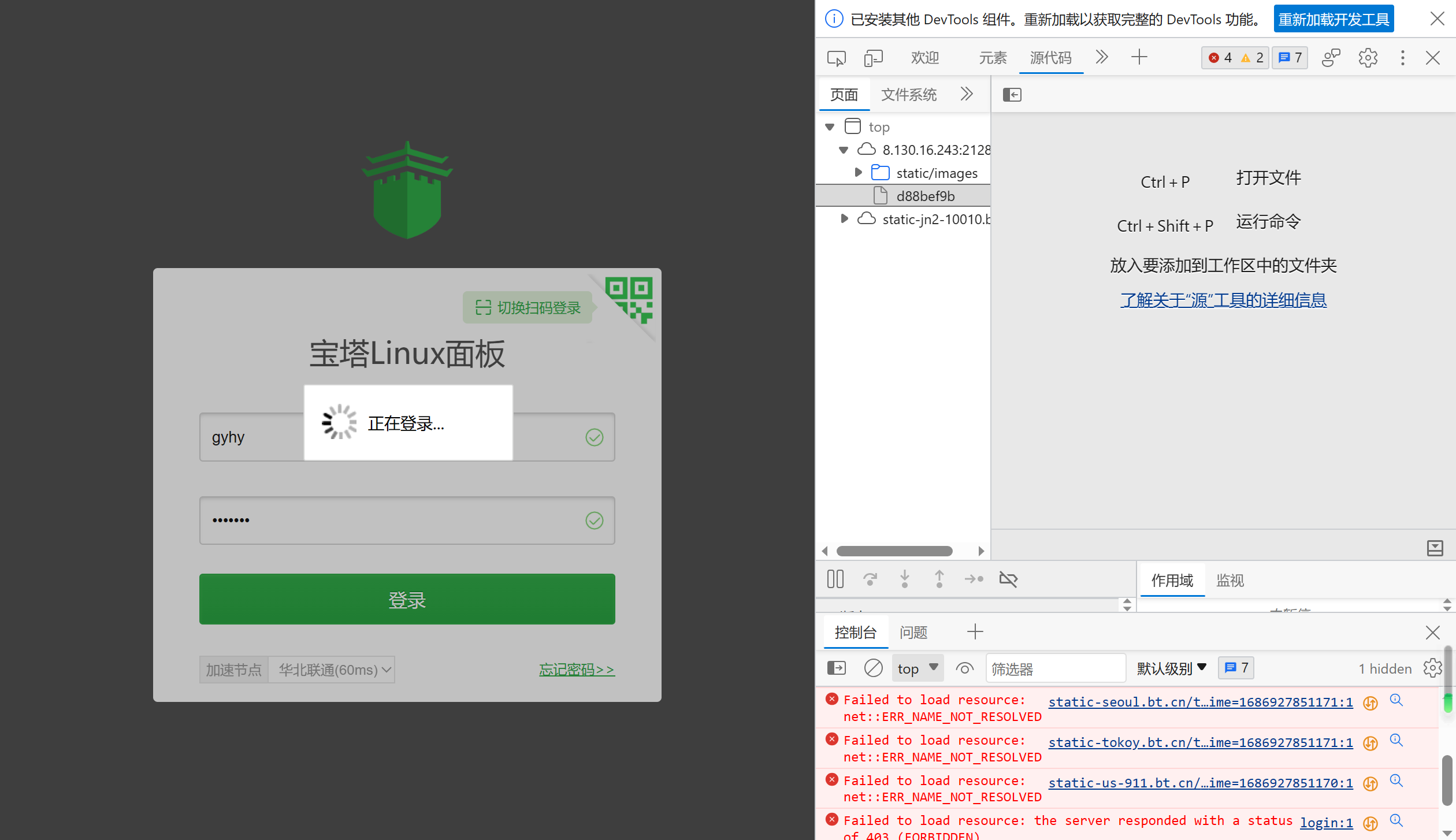Viewport: 1456px width, 840px height.
Task: Click the reload DevTools (重新加载开发工具) button
Action: (x=1334, y=19)
